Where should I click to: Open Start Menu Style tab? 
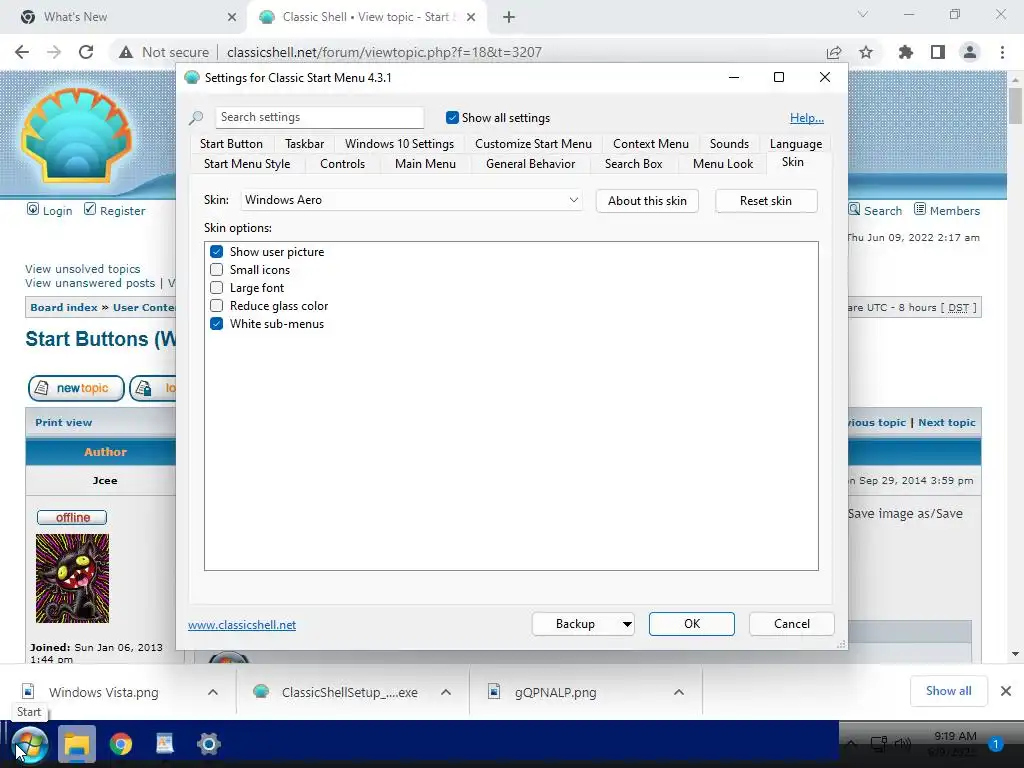(x=247, y=164)
